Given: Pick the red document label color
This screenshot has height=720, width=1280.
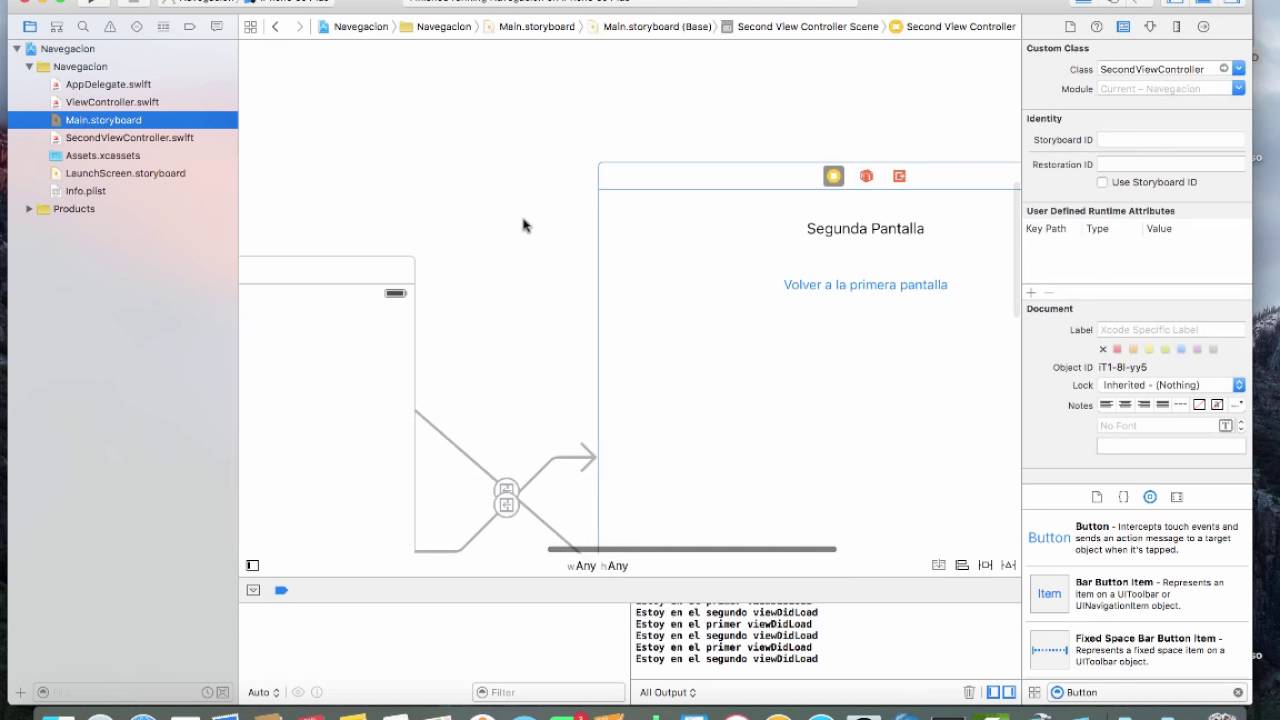Looking at the screenshot, I should (x=1117, y=349).
